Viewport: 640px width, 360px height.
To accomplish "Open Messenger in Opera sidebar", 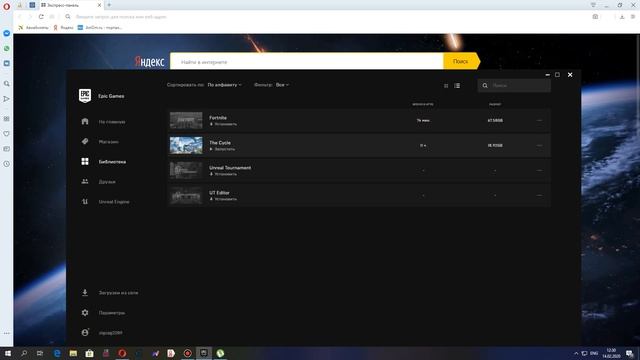I will point(7,33).
